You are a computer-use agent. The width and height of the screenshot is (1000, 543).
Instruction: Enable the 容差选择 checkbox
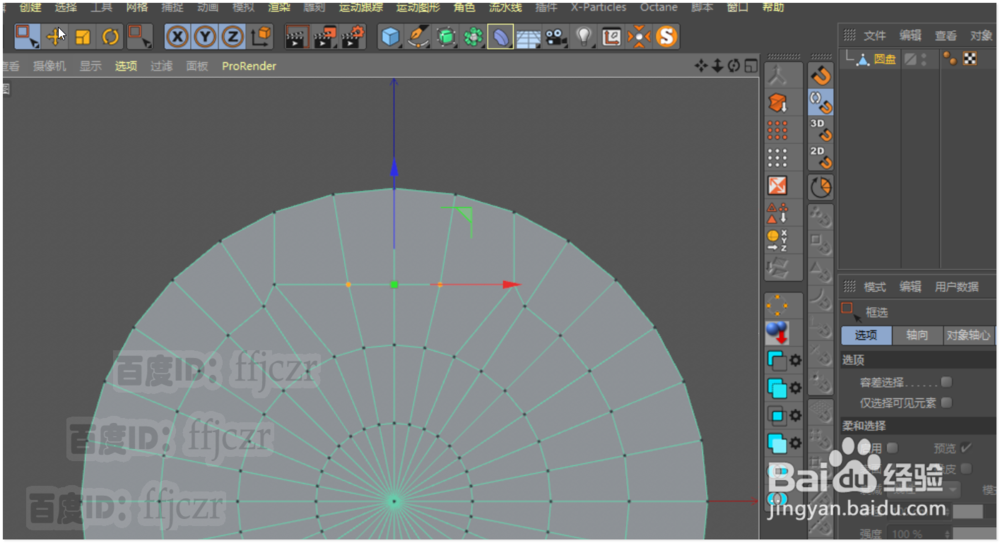click(946, 382)
